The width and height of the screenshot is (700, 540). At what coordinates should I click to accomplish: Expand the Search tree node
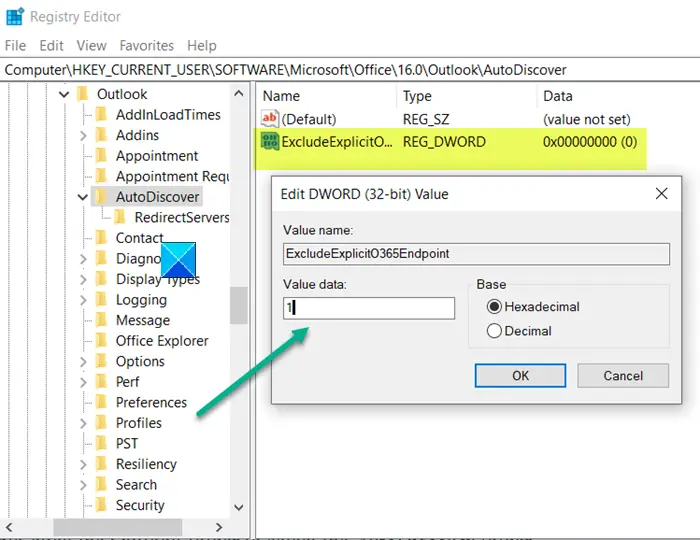[x=83, y=484]
